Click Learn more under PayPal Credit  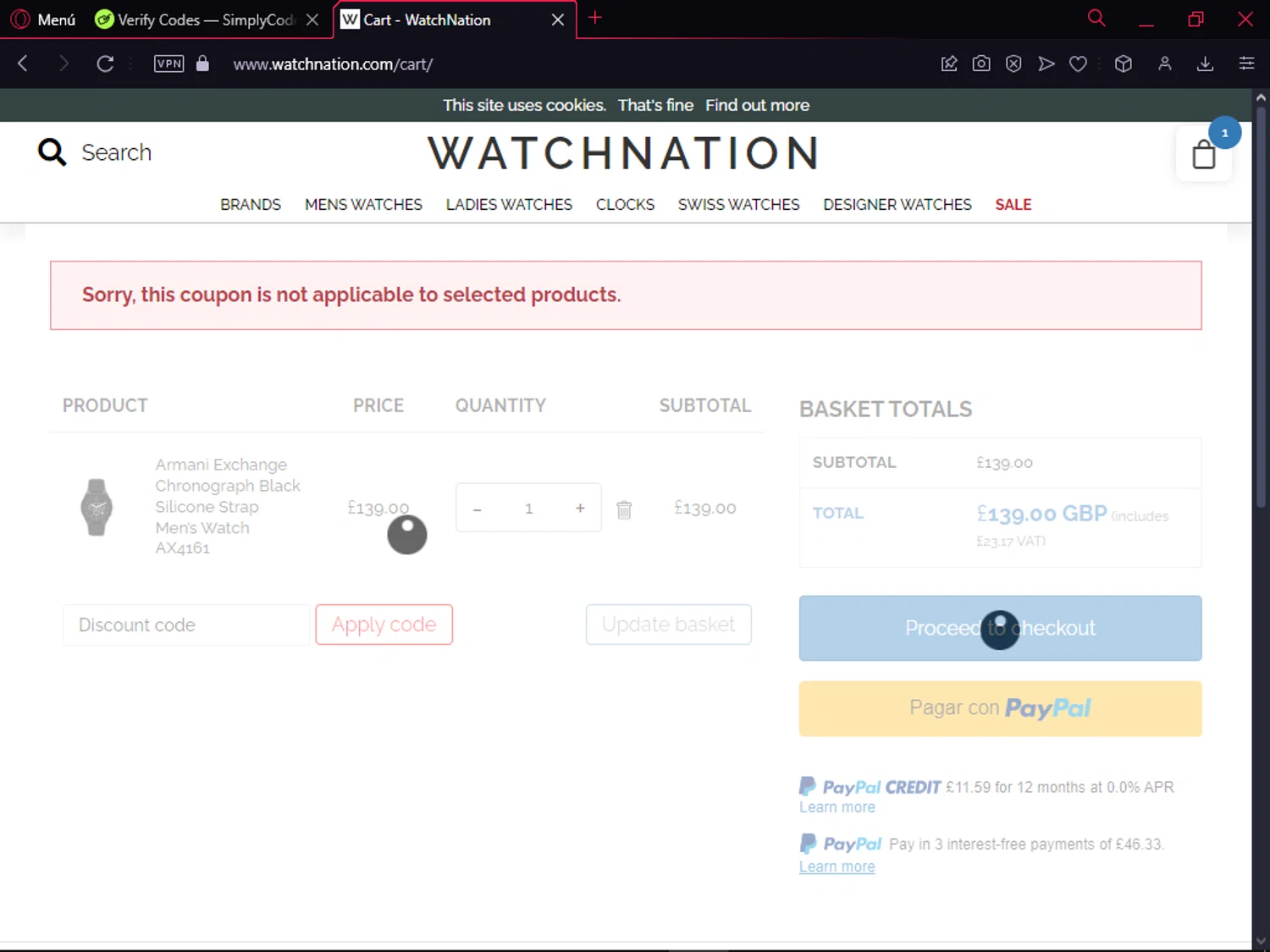point(837,807)
